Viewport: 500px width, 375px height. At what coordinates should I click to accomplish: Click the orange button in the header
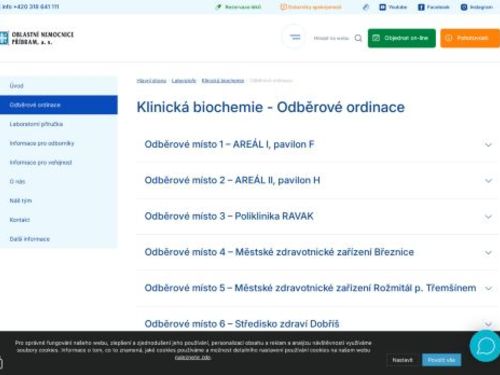pos(470,38)
